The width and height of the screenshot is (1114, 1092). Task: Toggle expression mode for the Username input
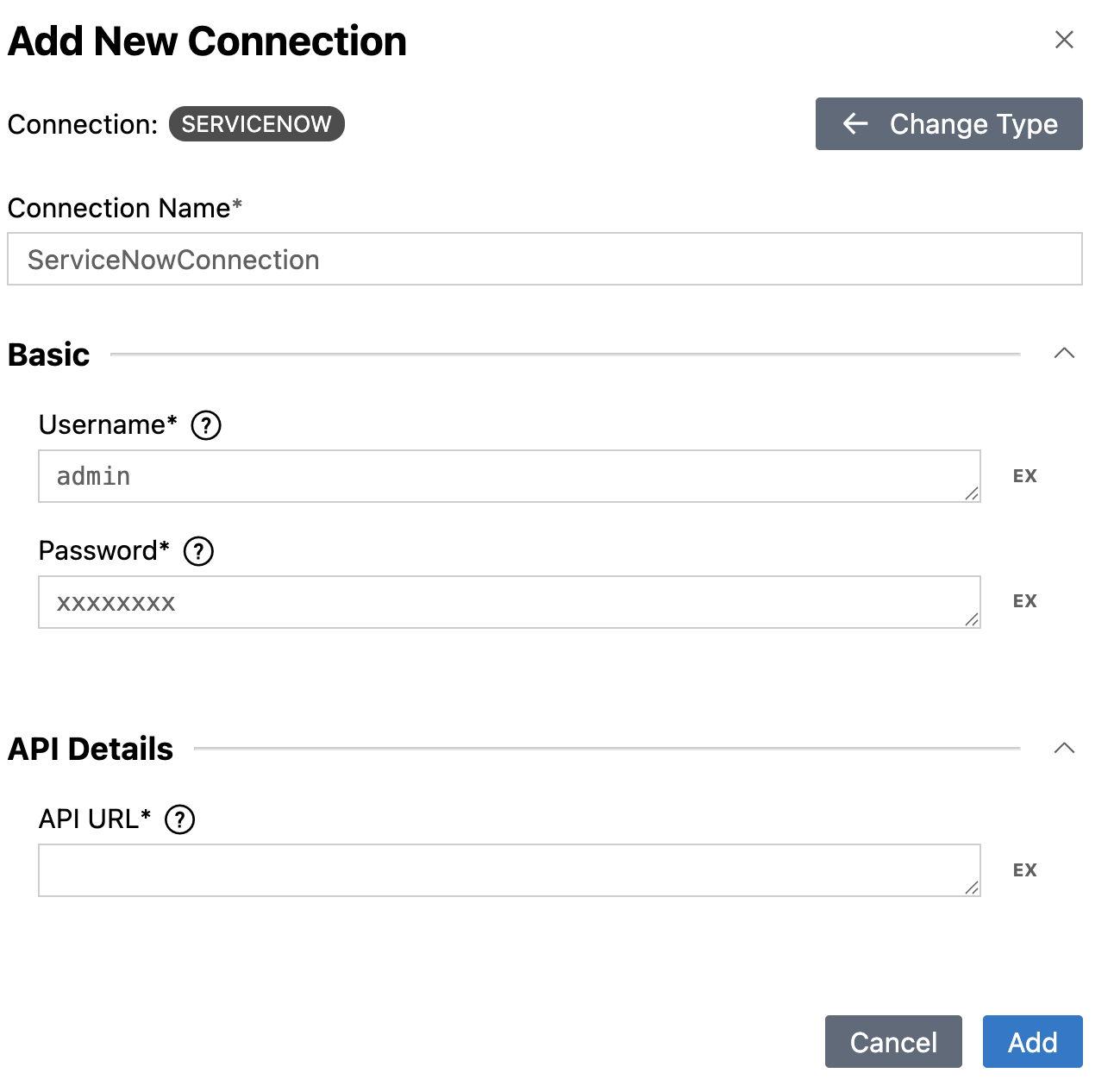pos(1025,475)
